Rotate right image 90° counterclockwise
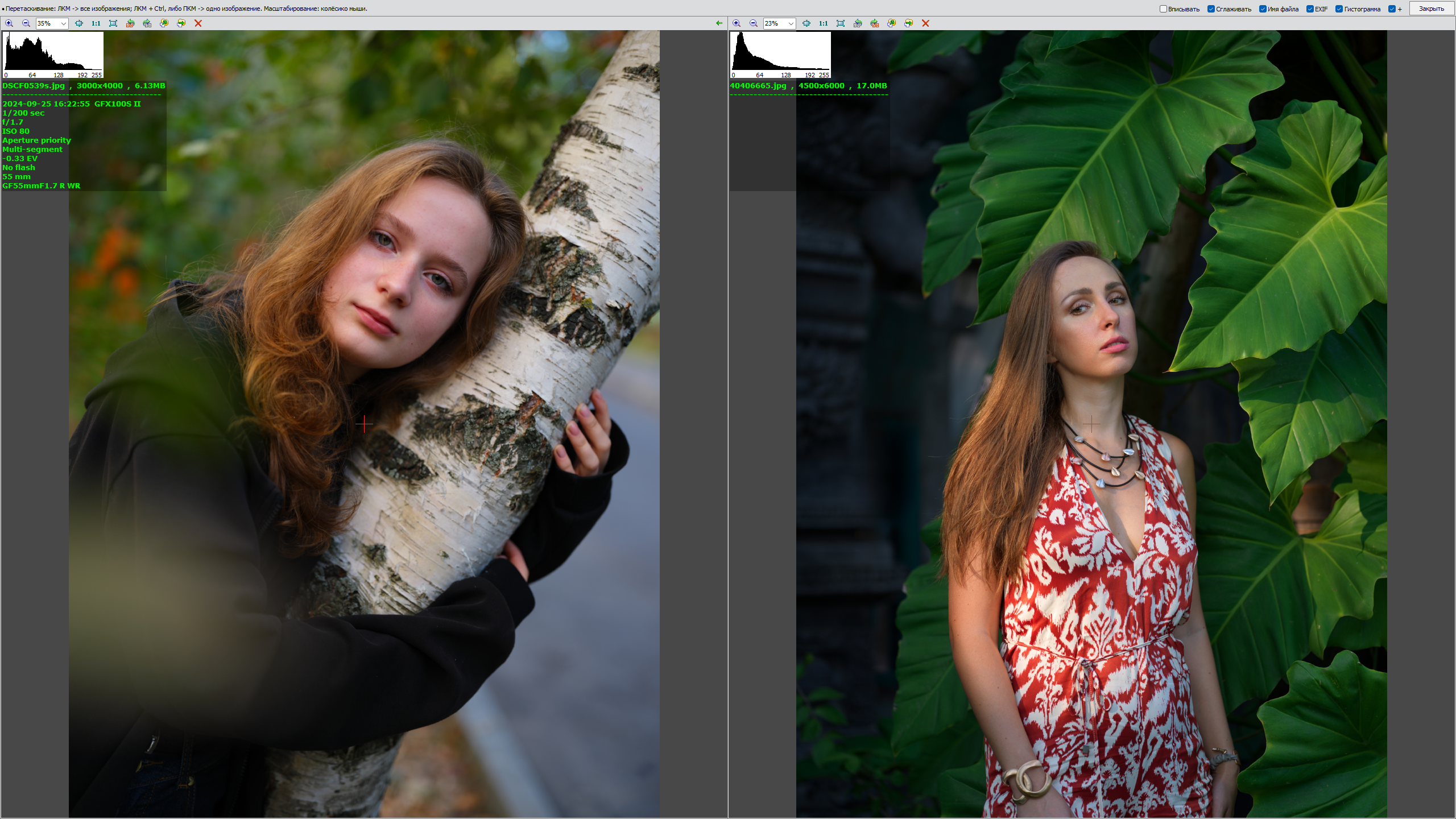1456x819 pixels. pos(858,23)
